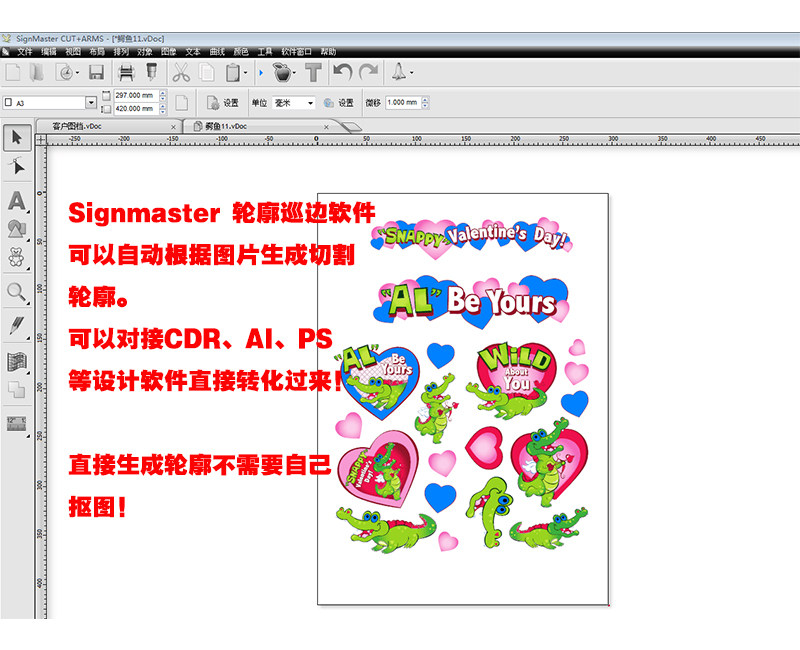Click the 1.000 mm nudge field
Screen dimensions: 800x650
(x=403, y=103)
